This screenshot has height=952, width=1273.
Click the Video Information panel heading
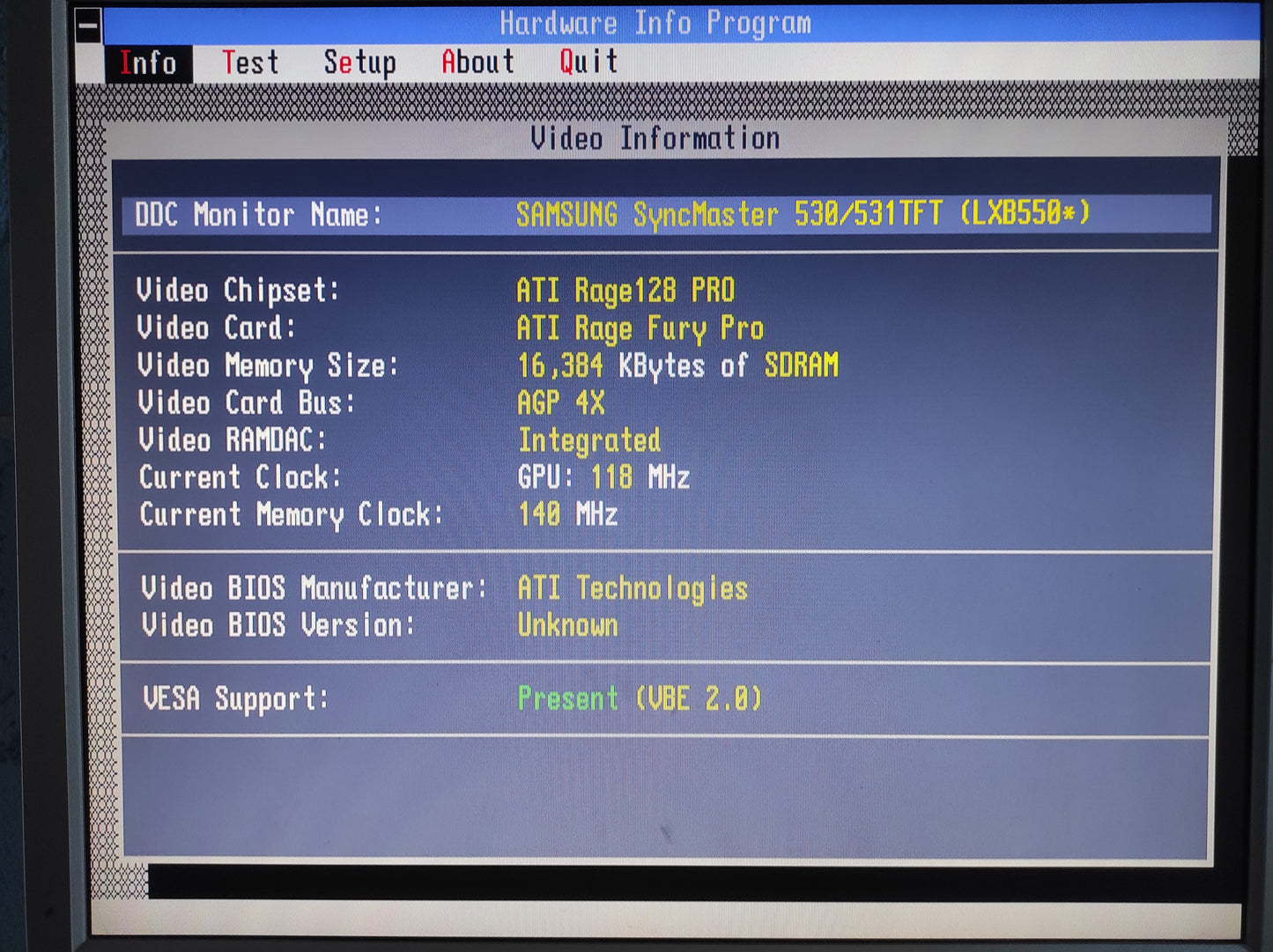coord(655,137)
